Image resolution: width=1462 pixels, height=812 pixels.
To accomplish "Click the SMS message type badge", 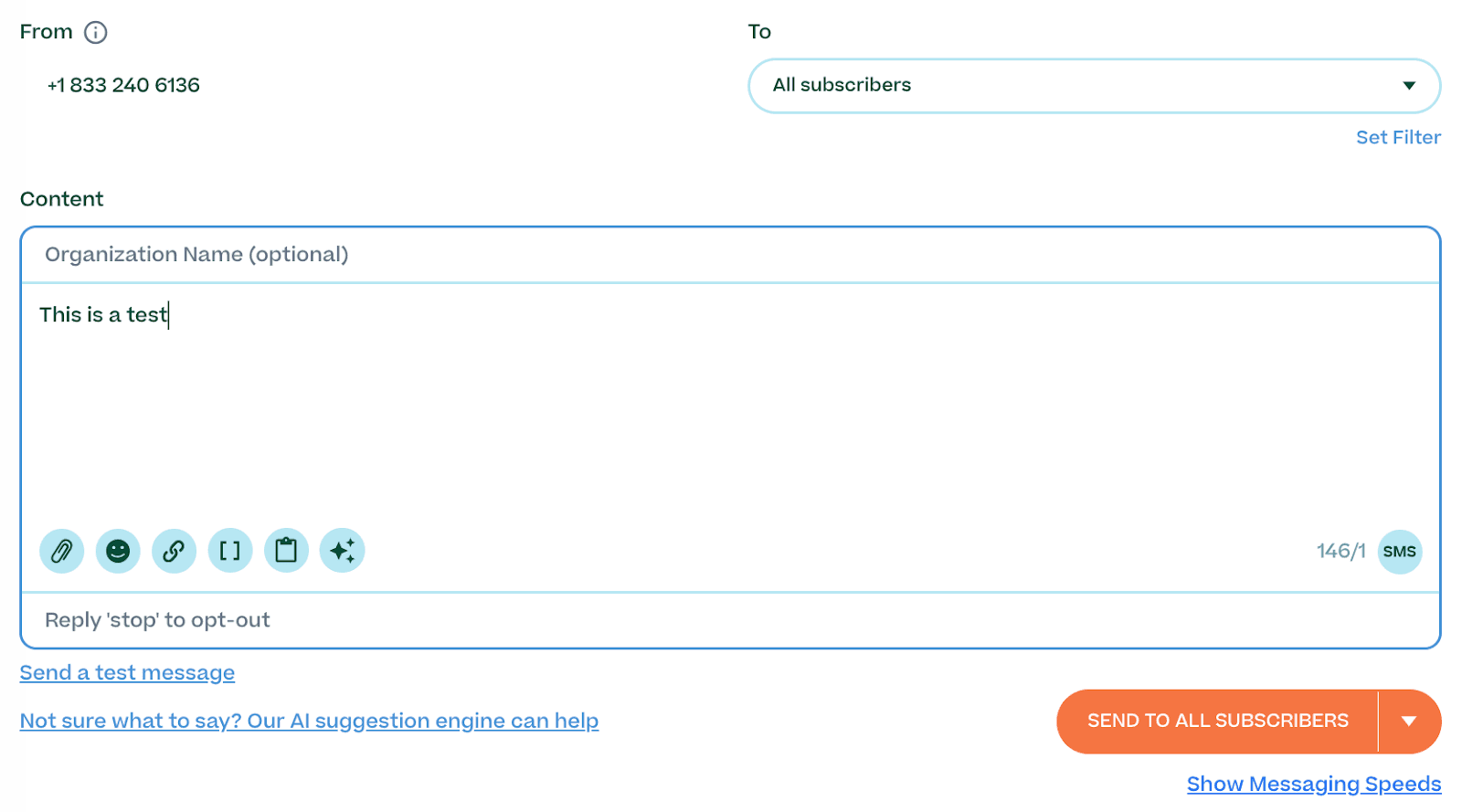I will pyautogui.click(x=1400, y=551).
